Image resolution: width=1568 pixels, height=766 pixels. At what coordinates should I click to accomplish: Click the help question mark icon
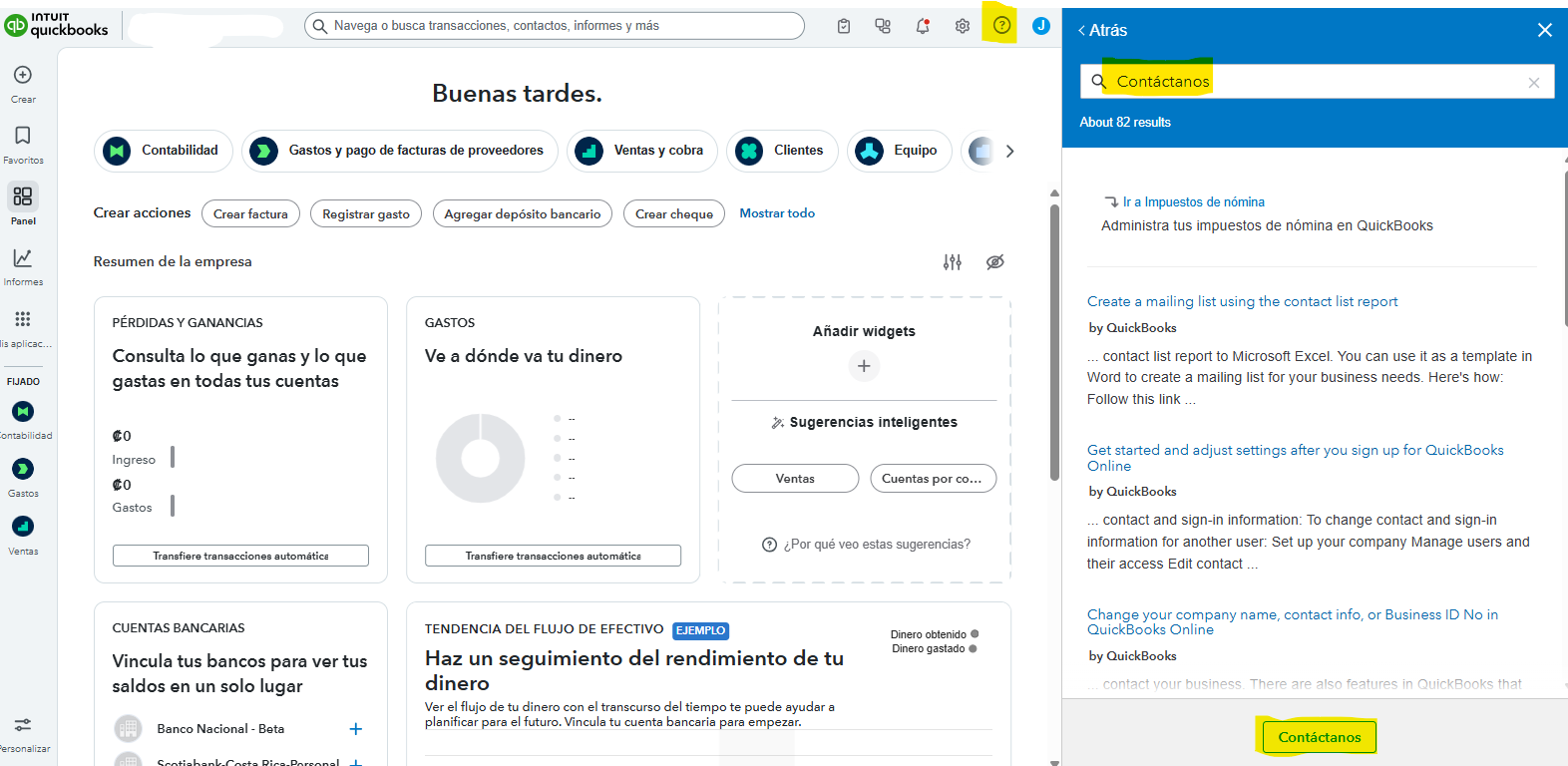coord(1001,26)
